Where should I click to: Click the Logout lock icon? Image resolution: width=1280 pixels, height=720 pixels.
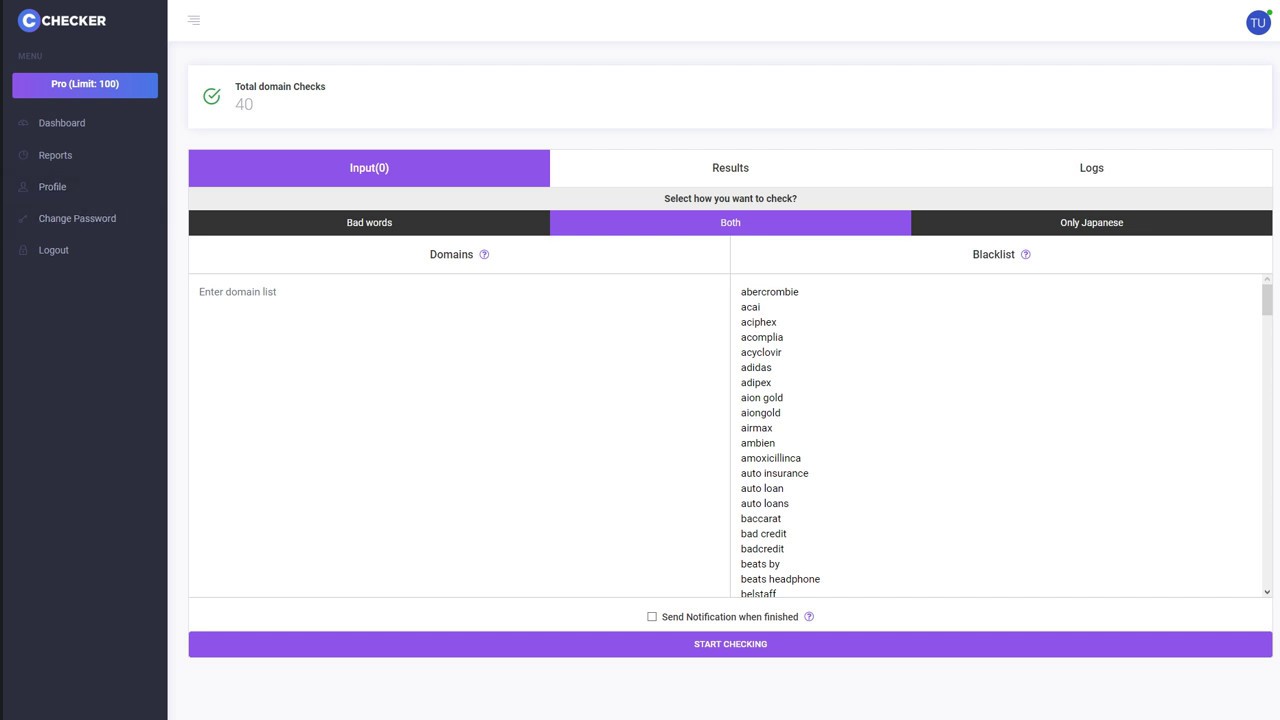click(x=24, y=250)
